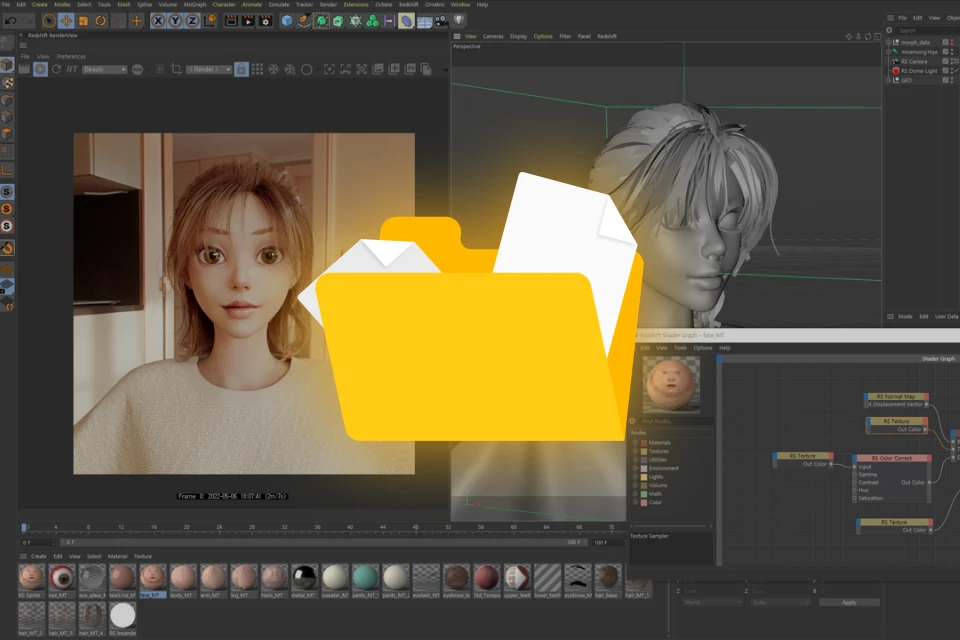Viewport: 960px width, 640px height.
Task: Click the Undo arrow in the top toolbar
Action: pos(10,21)
